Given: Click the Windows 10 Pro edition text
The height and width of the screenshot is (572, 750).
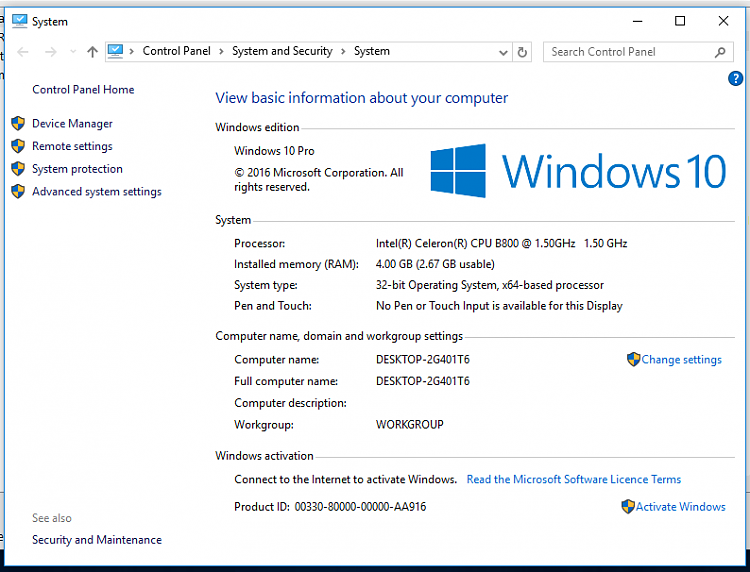Looking at the screenshot, I should (274, 151).
